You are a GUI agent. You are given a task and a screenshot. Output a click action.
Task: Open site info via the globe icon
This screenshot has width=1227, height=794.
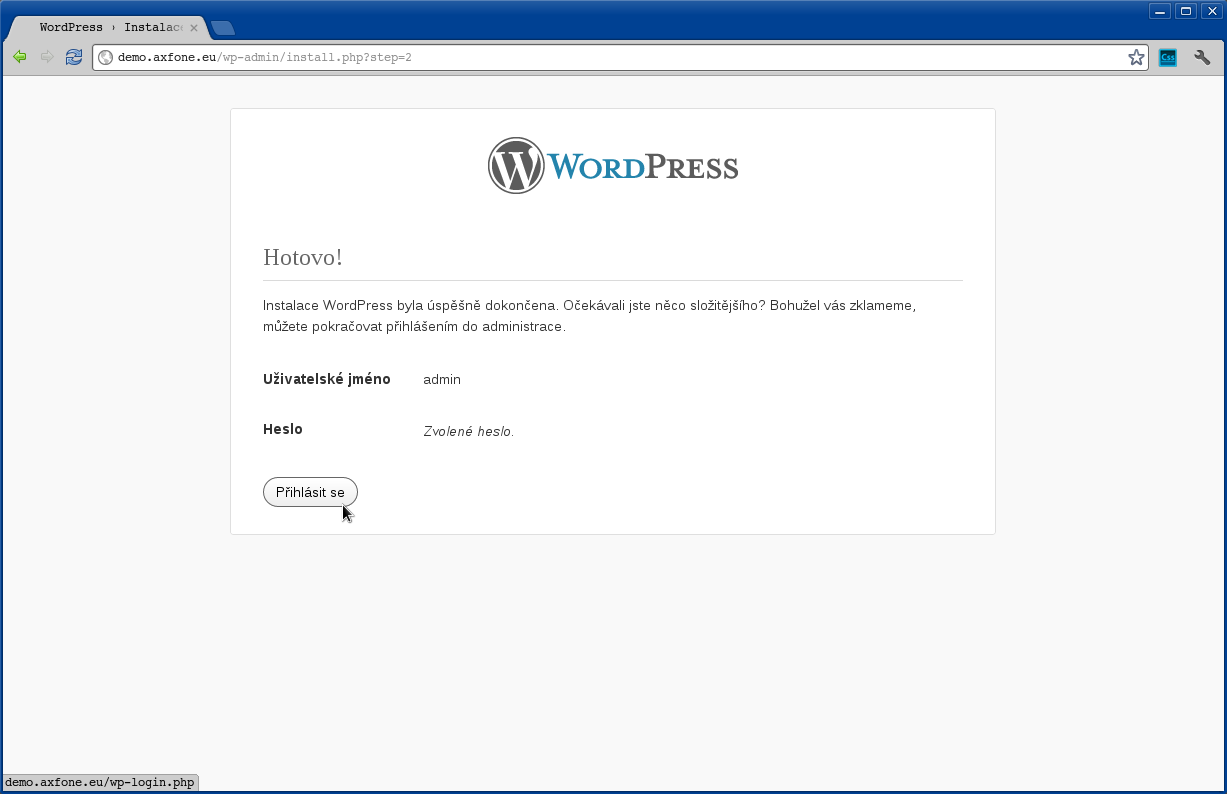[x=105, y=58]
